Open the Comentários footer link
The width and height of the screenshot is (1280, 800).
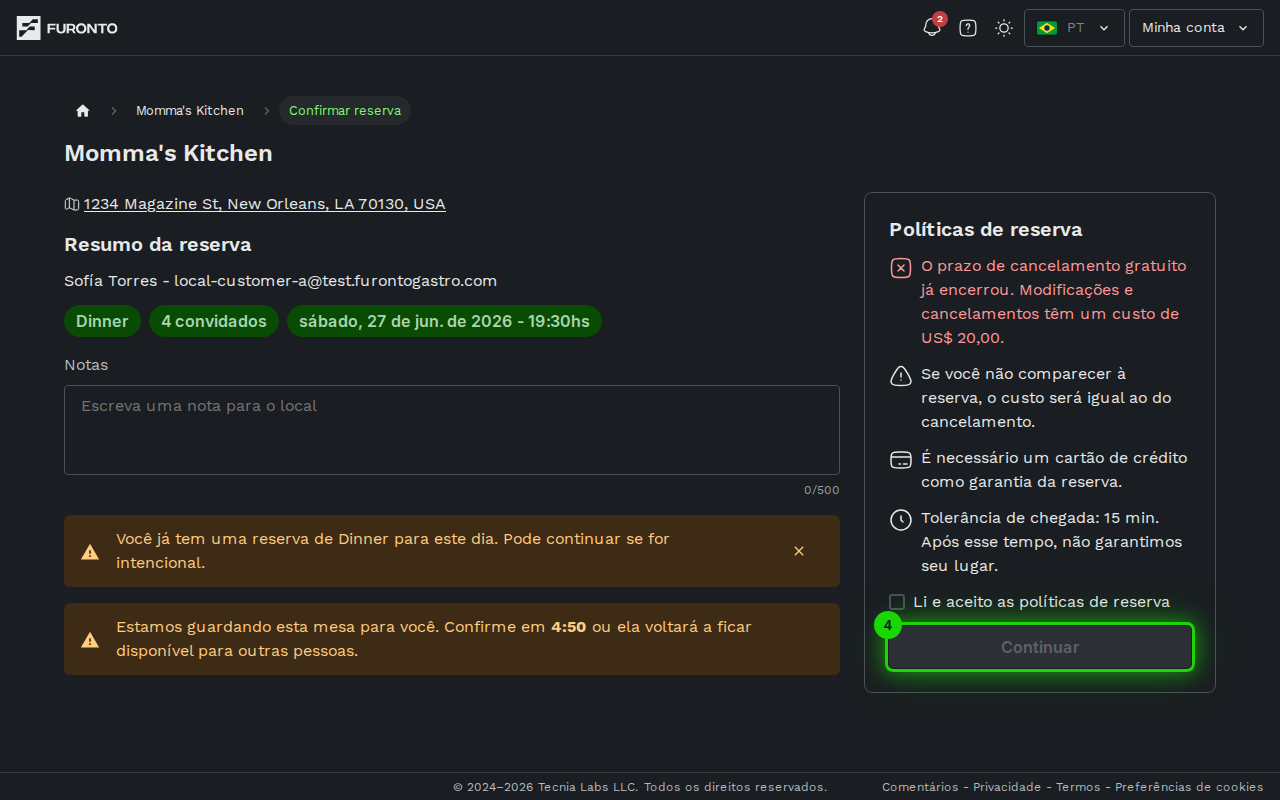coord(920,787)
